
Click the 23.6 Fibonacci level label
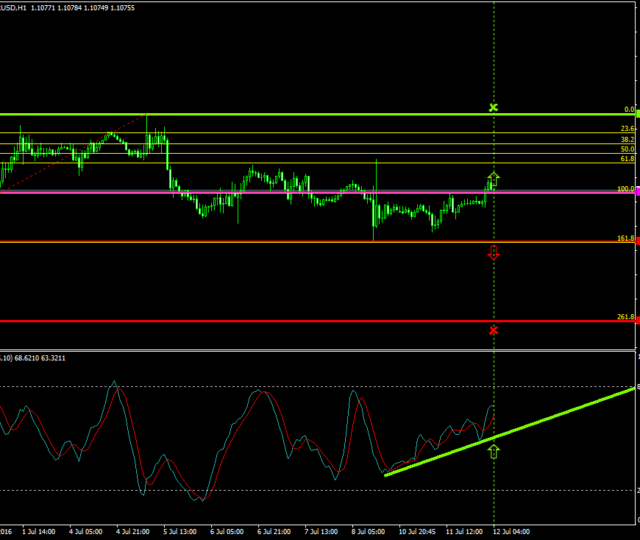tap(627, 129)
